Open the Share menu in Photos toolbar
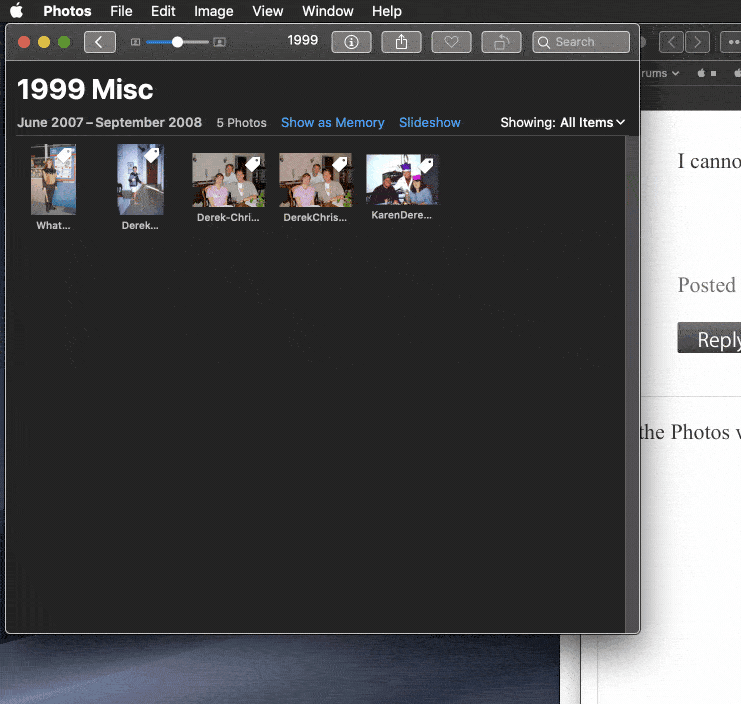 click(x=401, y=42)
